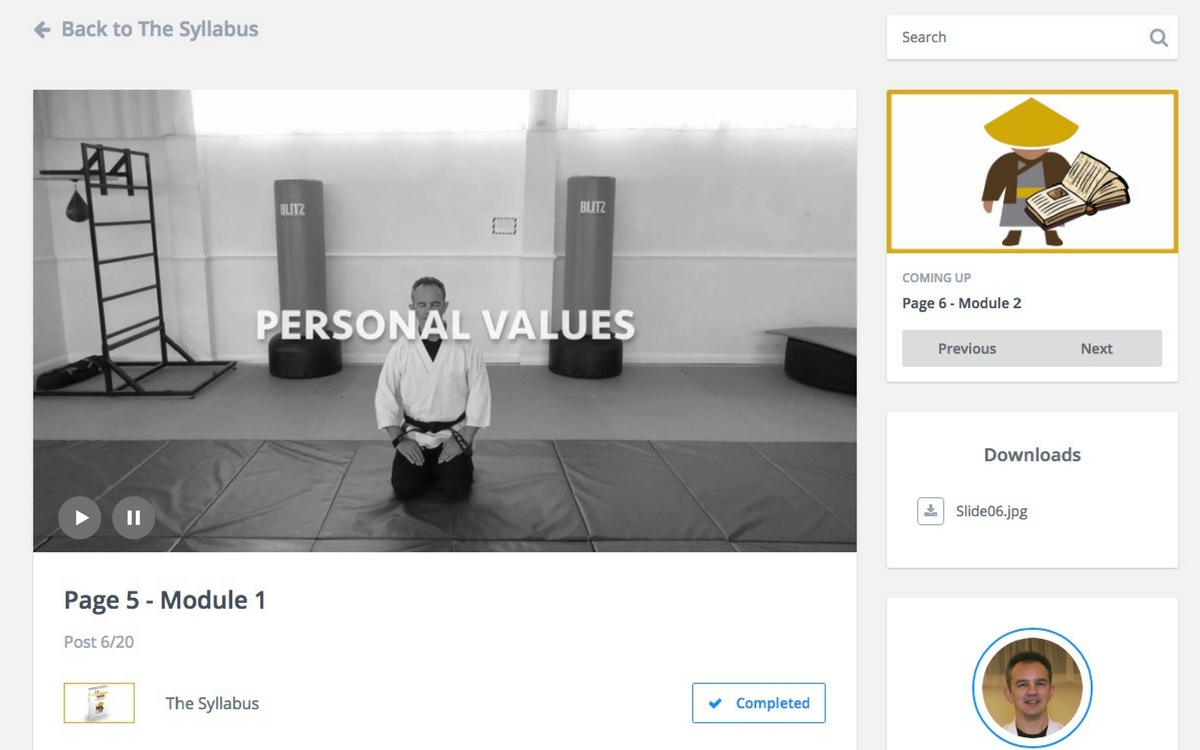Open The Syllabus course link

pyautogui.click(x=212, y=703)
